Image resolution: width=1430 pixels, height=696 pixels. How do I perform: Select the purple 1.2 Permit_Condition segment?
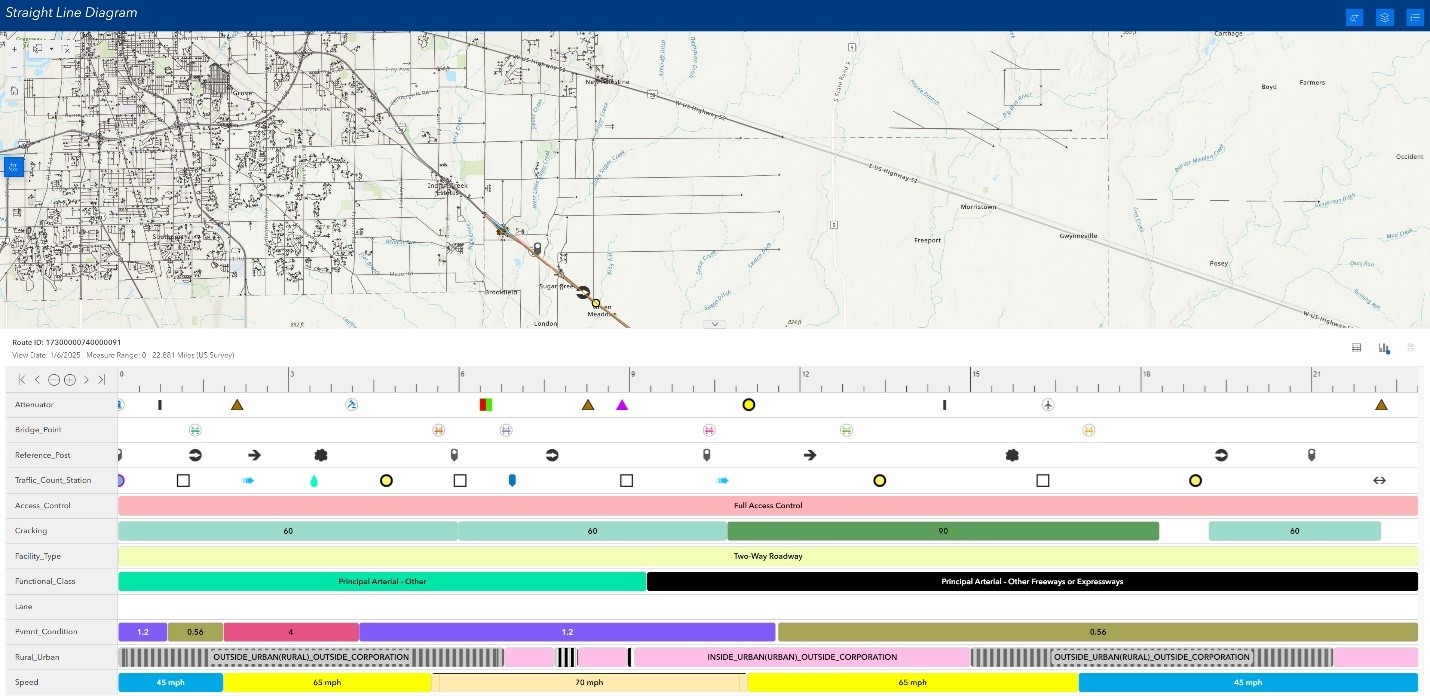coord(566,631)
